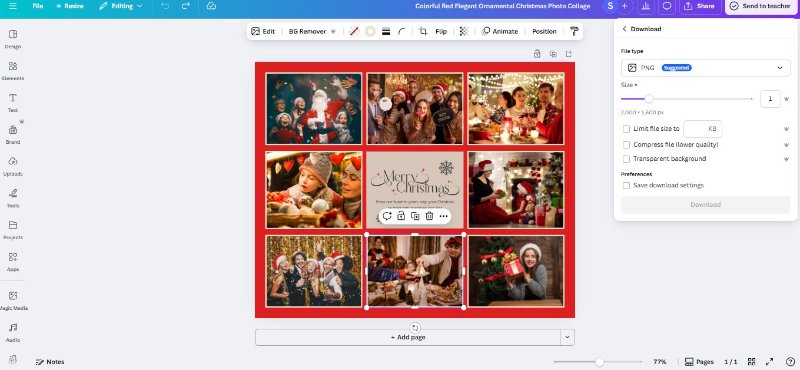The image size is (800, 370).
Task: Lock the selected image on floating toolbar
Action: tap(401, 216)
